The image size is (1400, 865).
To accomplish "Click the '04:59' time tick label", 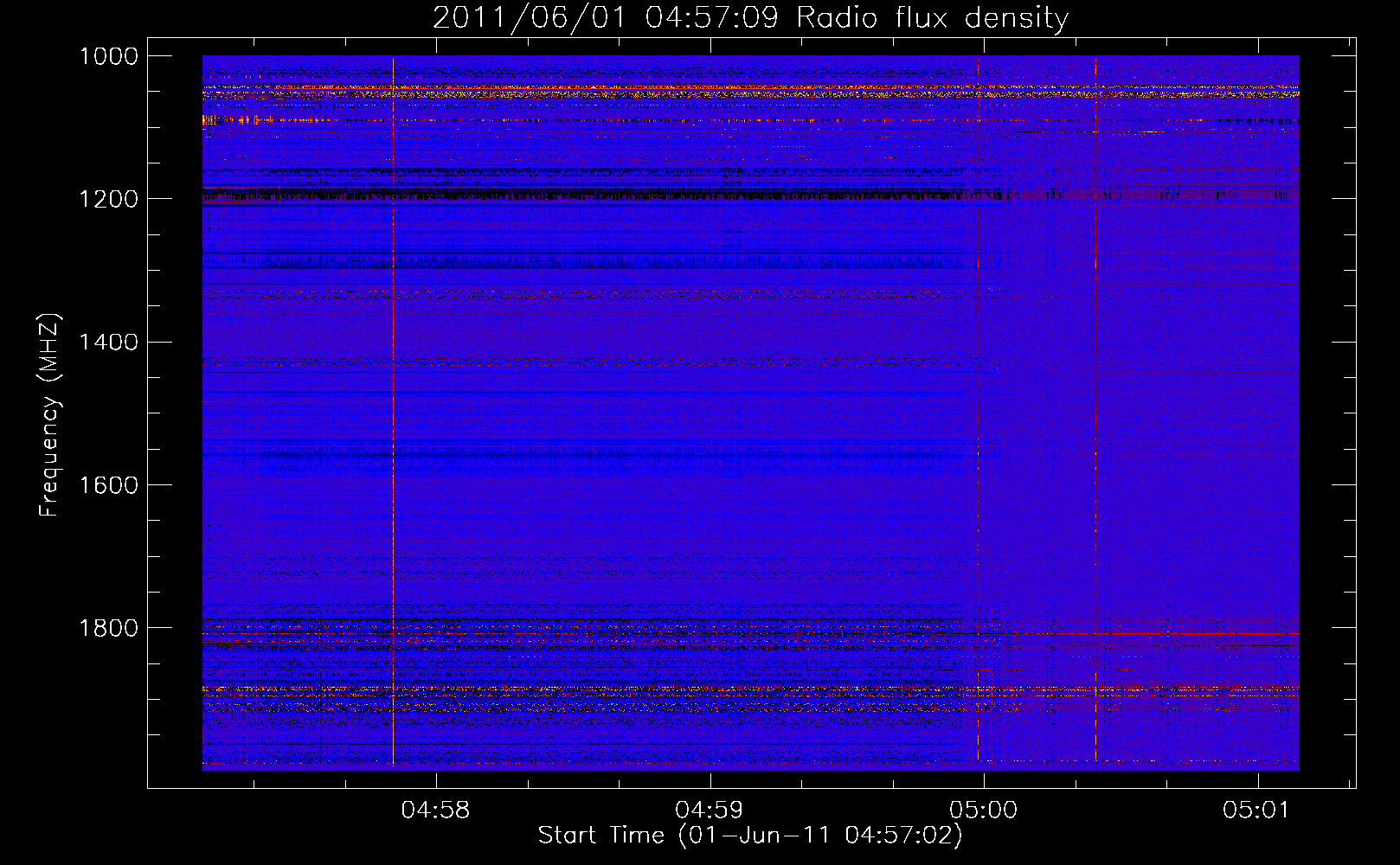I will 710,810.
